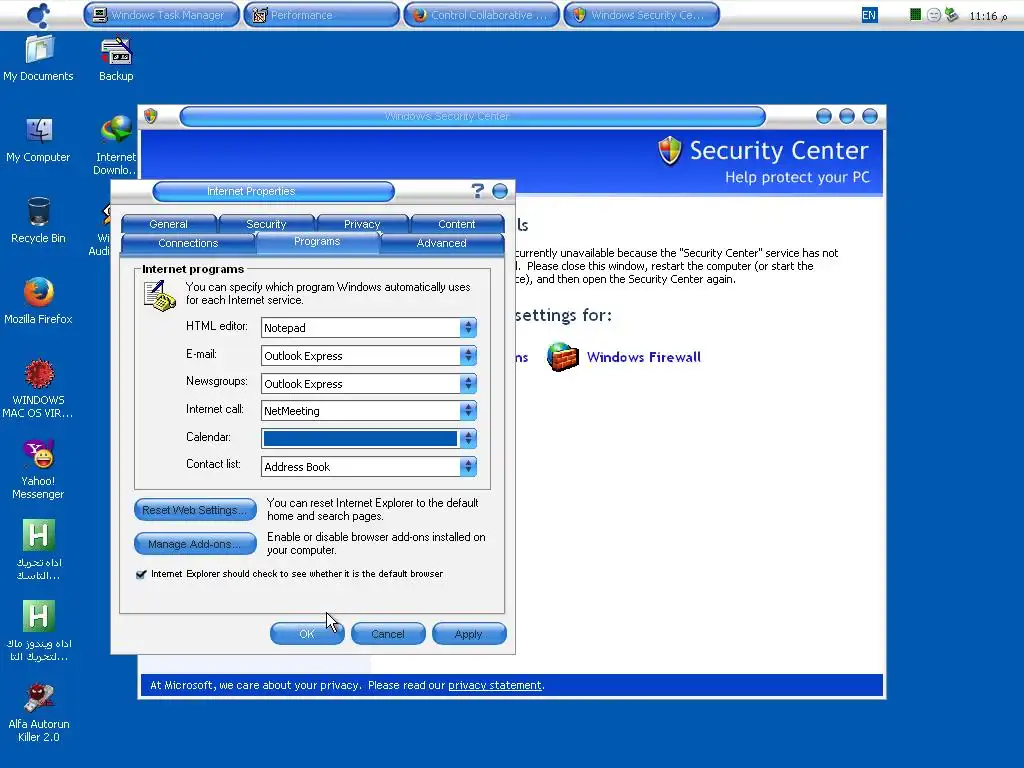Click Cancel in Internet Properties
Viewport: 1024px width, 768px height.
(x=388, y=634)
